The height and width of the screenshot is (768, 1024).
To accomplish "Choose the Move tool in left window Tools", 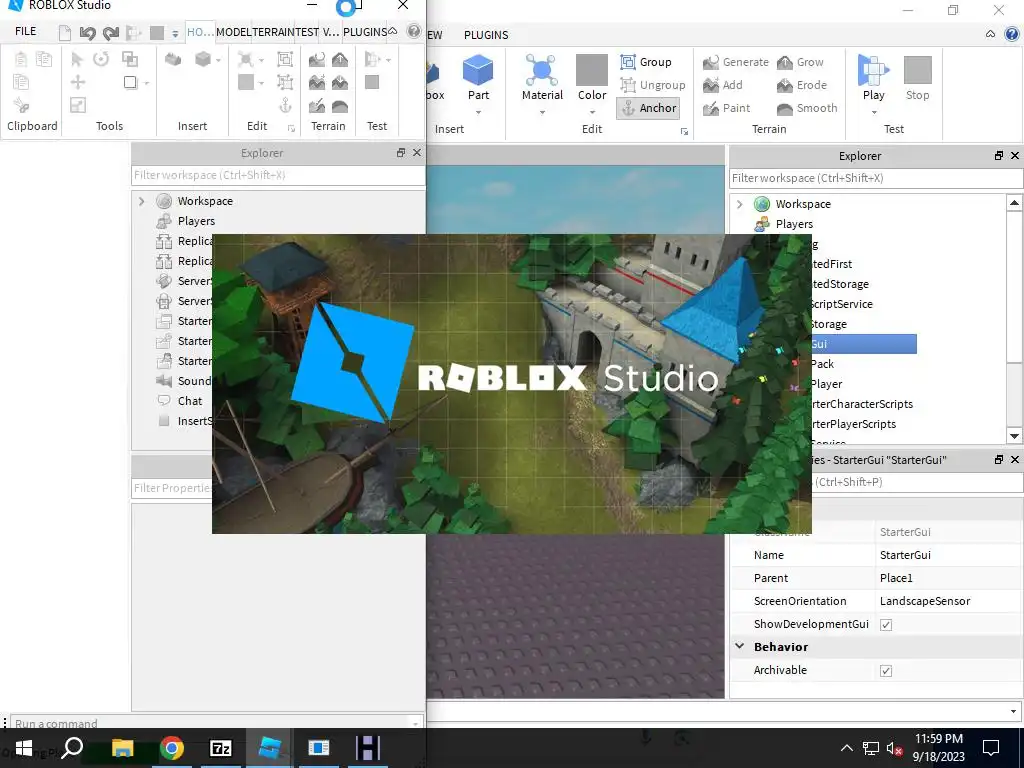I will coord(78,82).
